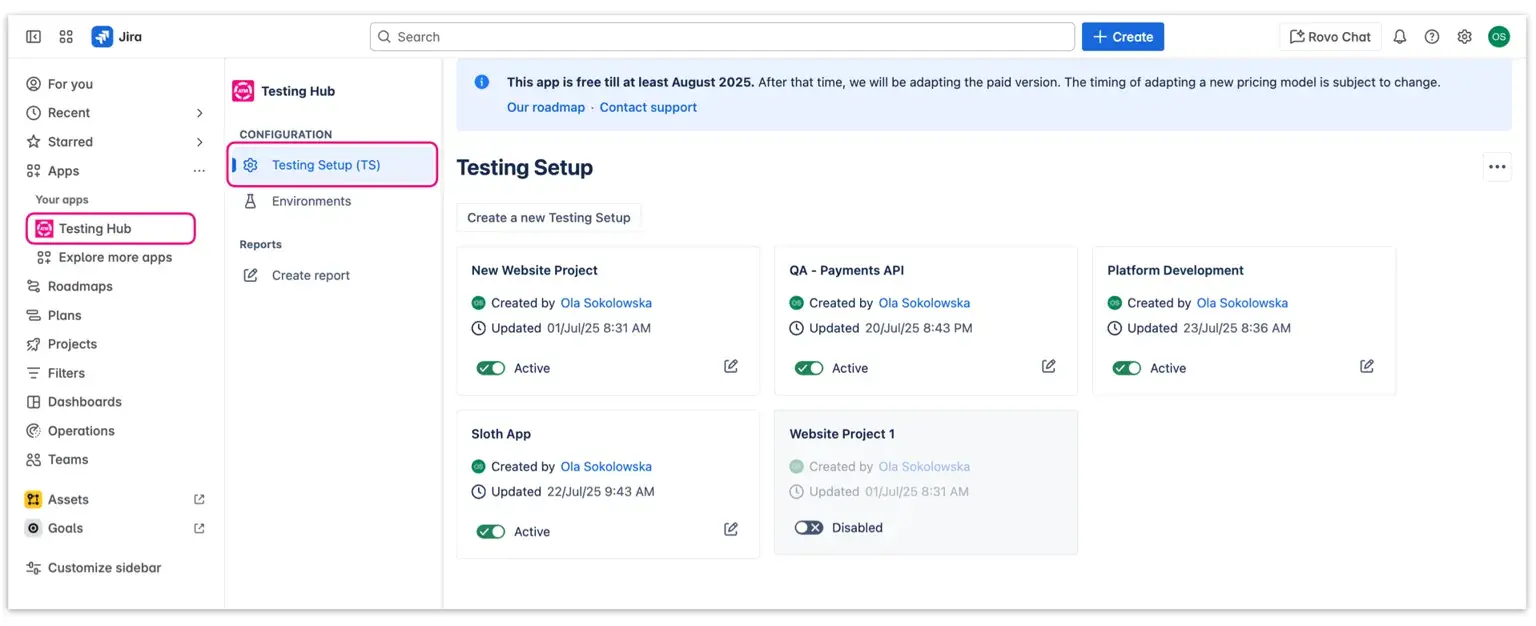Open the app switcher grid
This screenshot has width=1536, height=626.
pos(66,36)
